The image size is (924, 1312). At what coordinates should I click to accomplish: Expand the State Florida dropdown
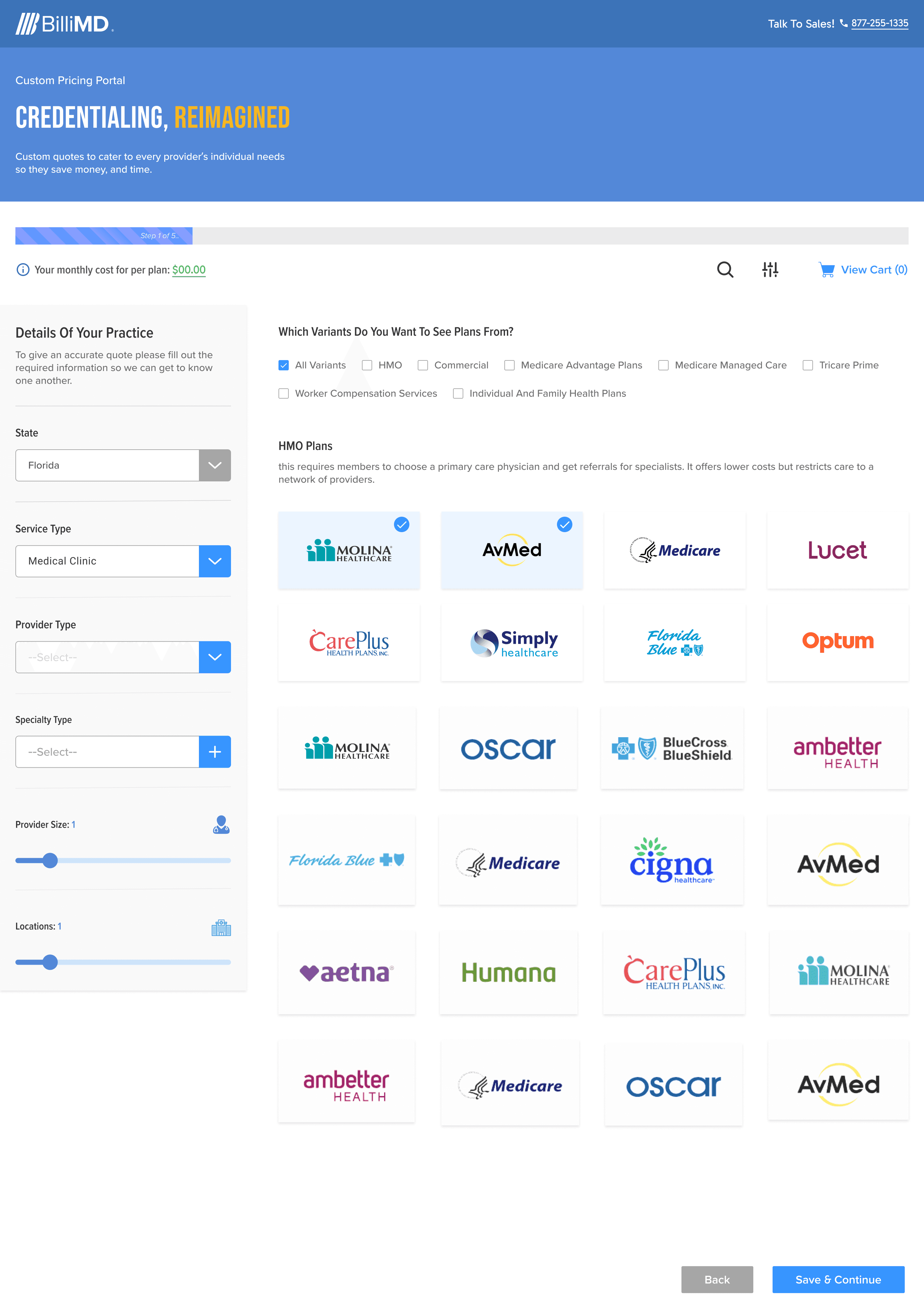pyautogui.click(x=215, y=465)
